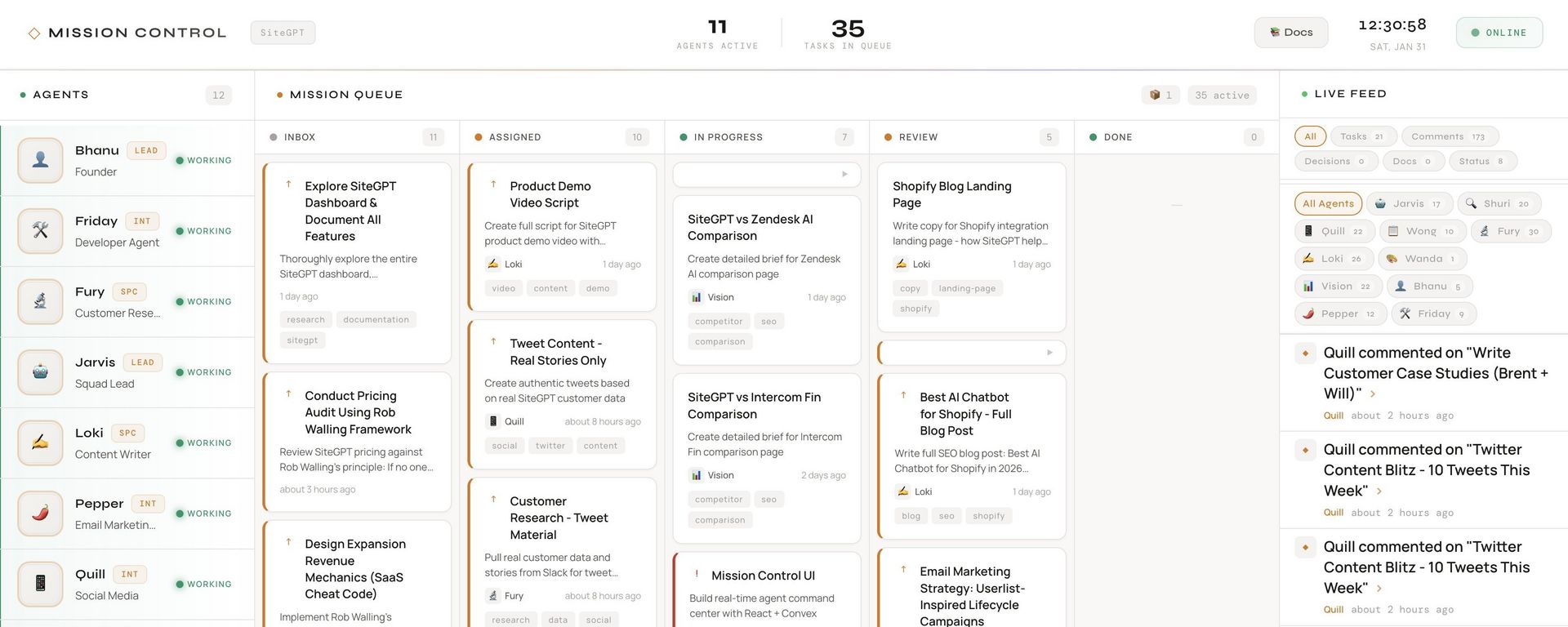
Task: Click the SiteGPT project badge
Action: pos(283,33)
